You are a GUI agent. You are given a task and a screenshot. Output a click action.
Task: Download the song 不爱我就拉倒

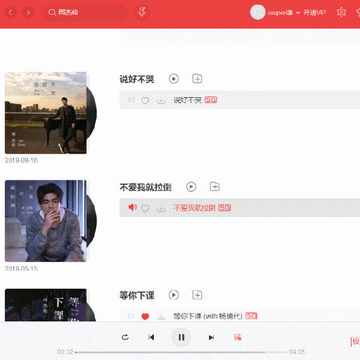point(161,208)
